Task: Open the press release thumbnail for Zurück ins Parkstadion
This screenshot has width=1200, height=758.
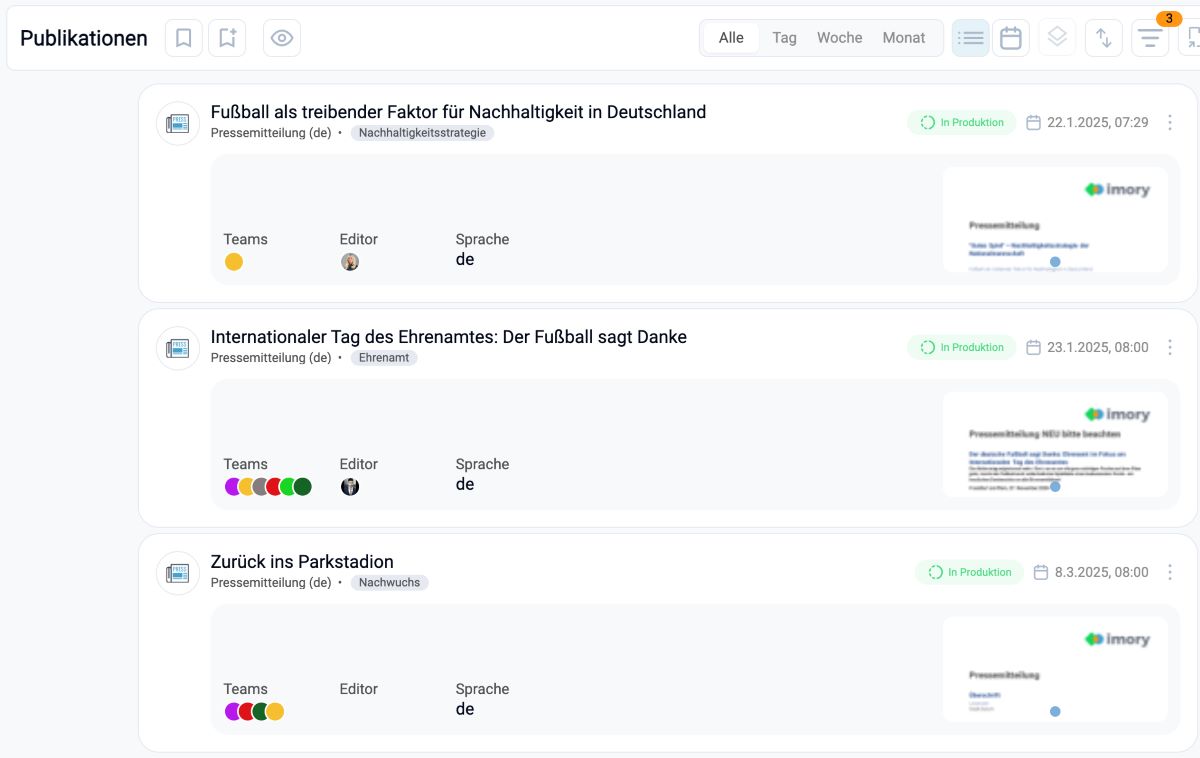Action: click(1055, 668)
